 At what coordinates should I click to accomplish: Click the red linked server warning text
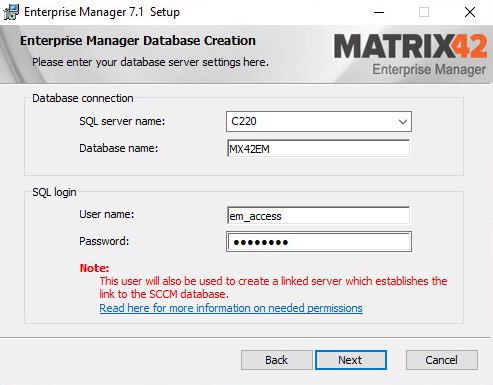pos(273,288)
